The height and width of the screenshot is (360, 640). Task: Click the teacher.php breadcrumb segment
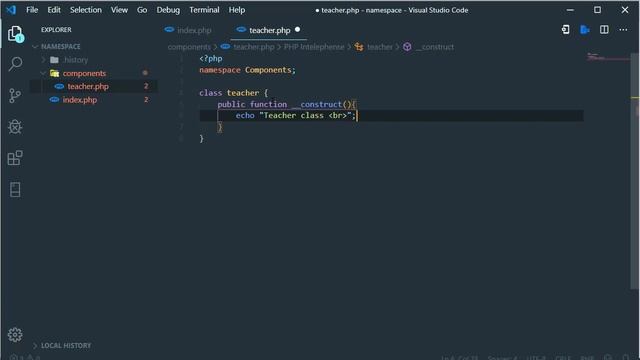pyautogui.click(x=253, y=47)
